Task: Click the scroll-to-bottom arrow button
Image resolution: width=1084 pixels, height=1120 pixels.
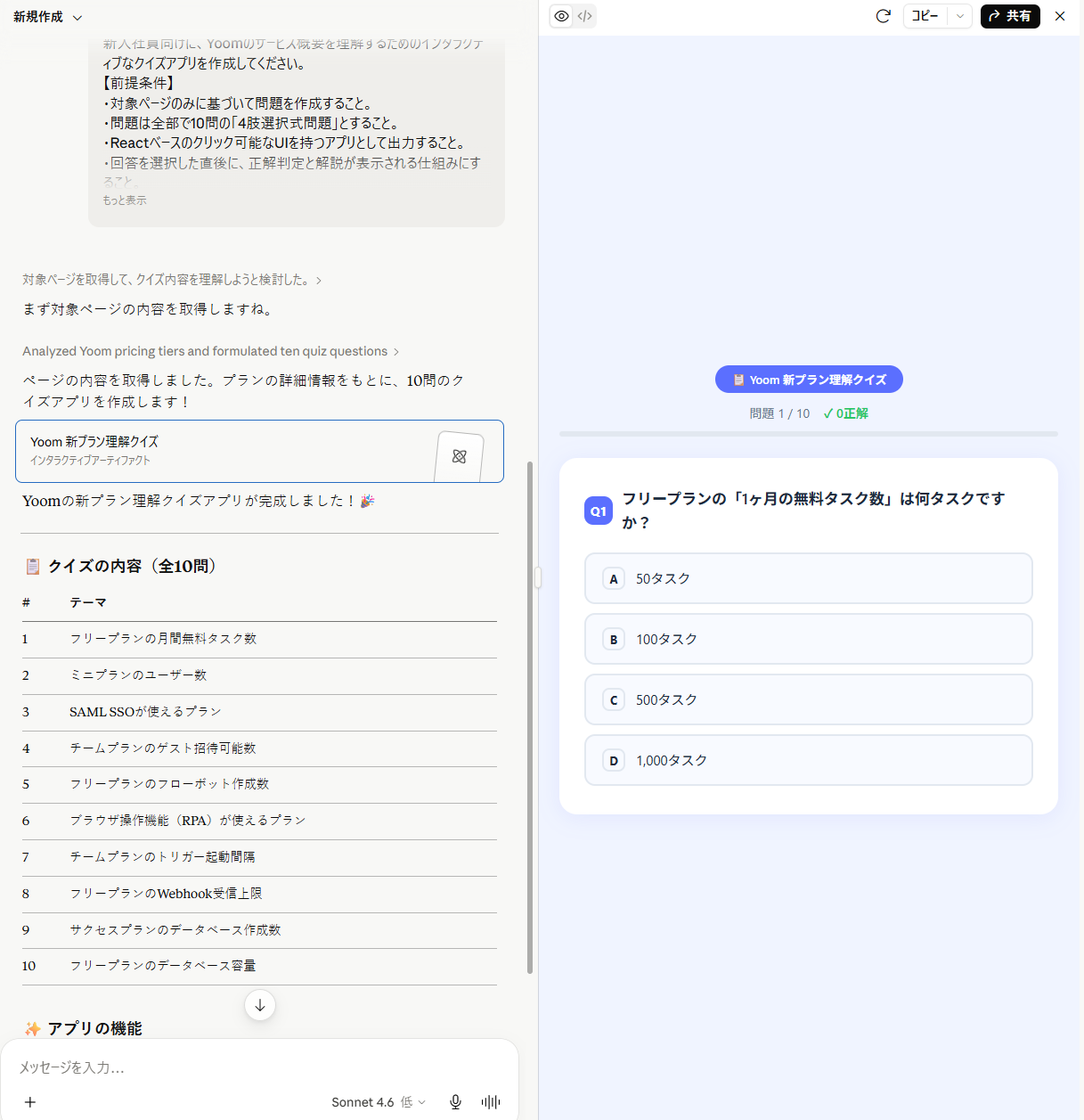Action: 260,1005
